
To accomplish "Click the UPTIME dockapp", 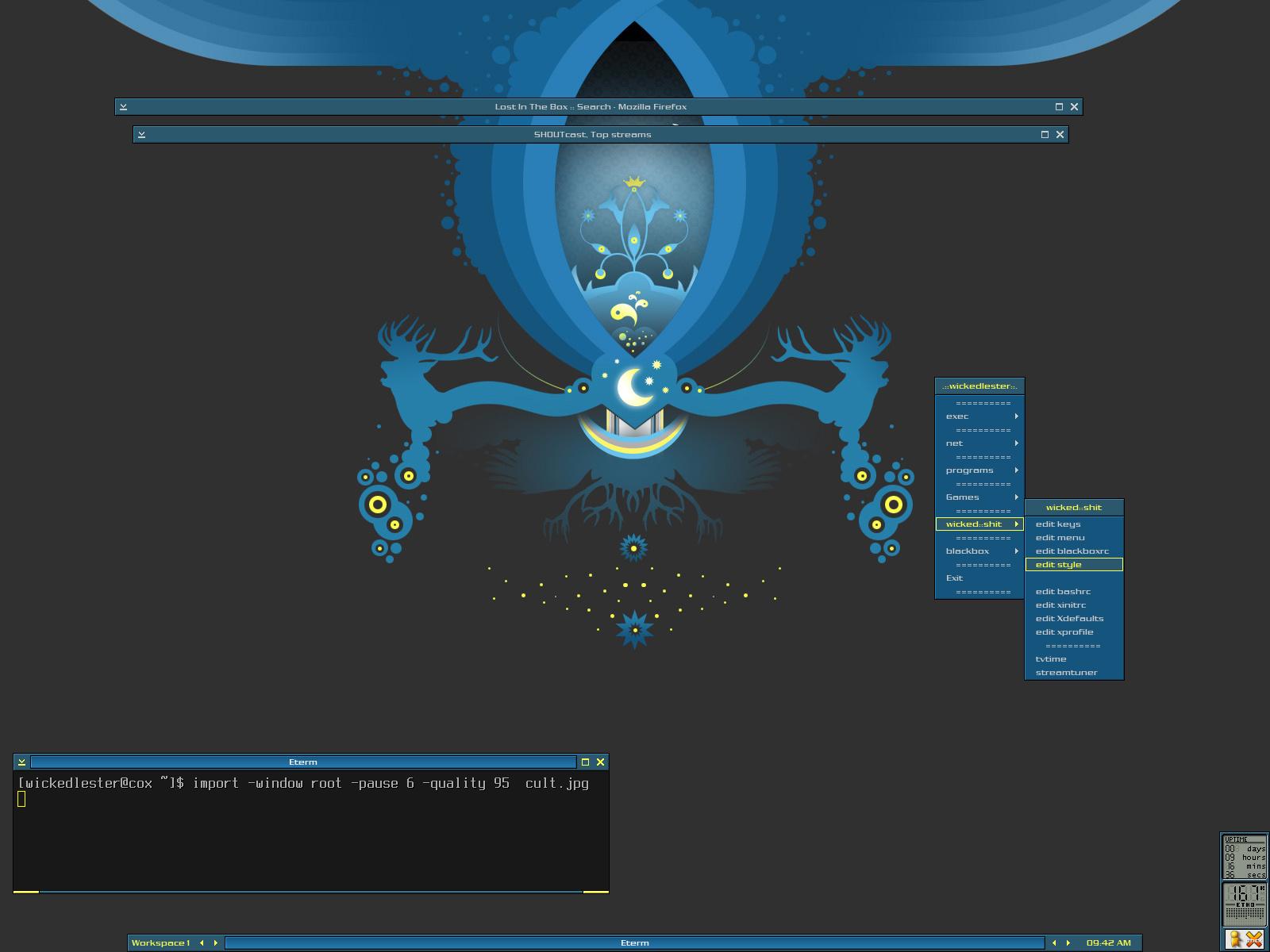I will point(1245,857).
